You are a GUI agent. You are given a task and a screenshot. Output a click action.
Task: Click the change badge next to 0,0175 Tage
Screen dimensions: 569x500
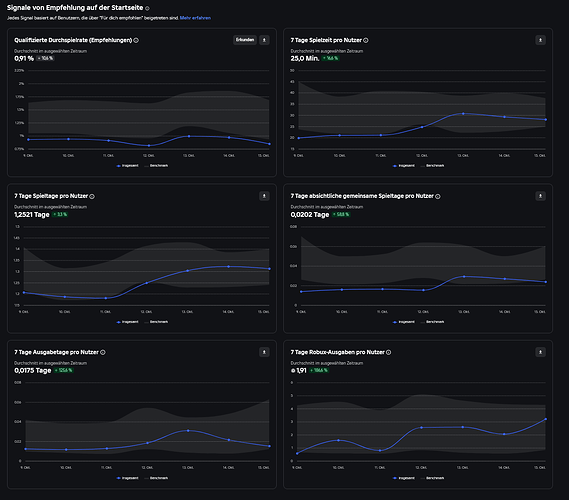pos(64,370)
